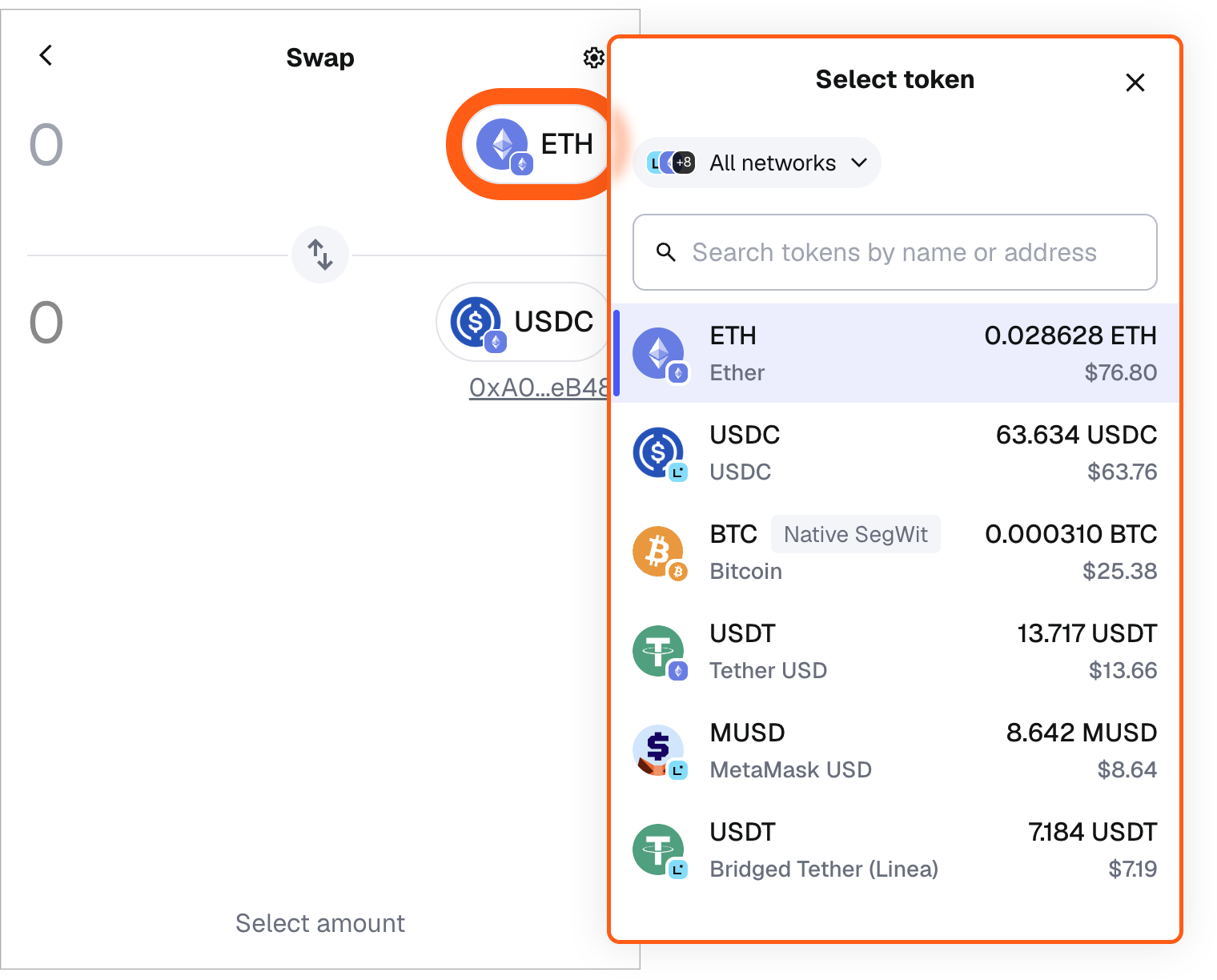Screen dimensions: 1217x980
Task: Click the Bitcoin logo icon
Action: (659, 552)
